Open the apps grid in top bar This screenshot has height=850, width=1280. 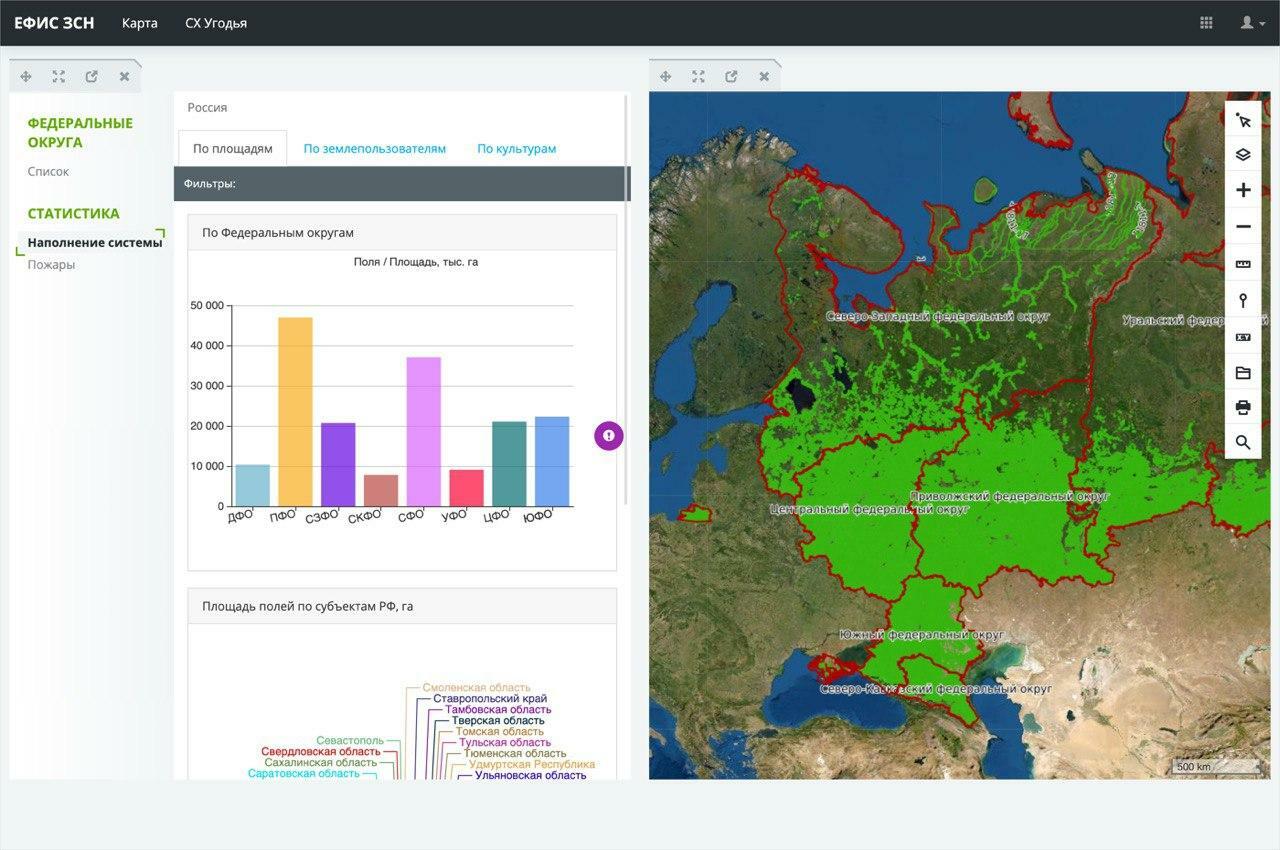(x=1206, y=23)
